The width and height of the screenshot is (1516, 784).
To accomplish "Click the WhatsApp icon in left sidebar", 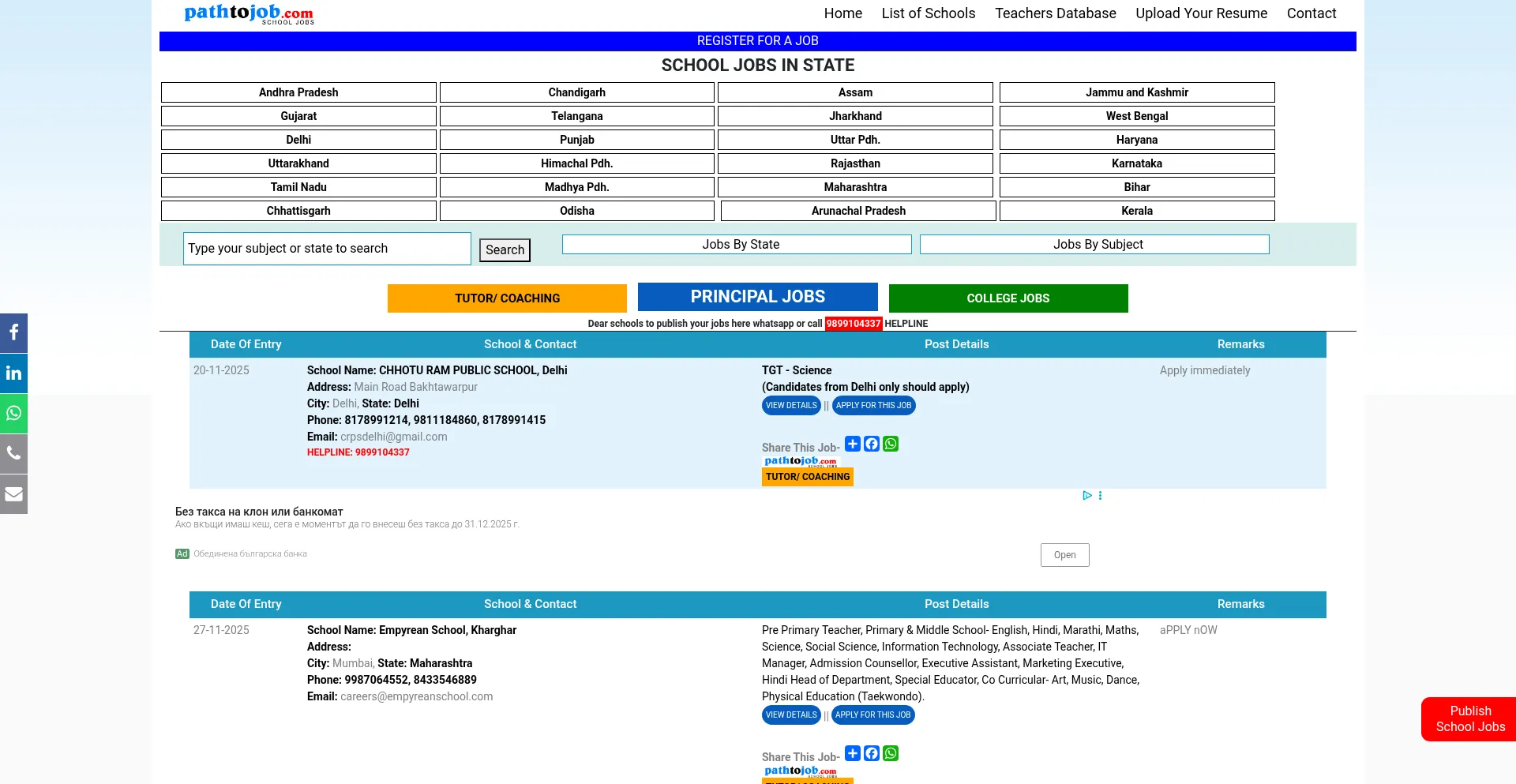I will [13, 414].
